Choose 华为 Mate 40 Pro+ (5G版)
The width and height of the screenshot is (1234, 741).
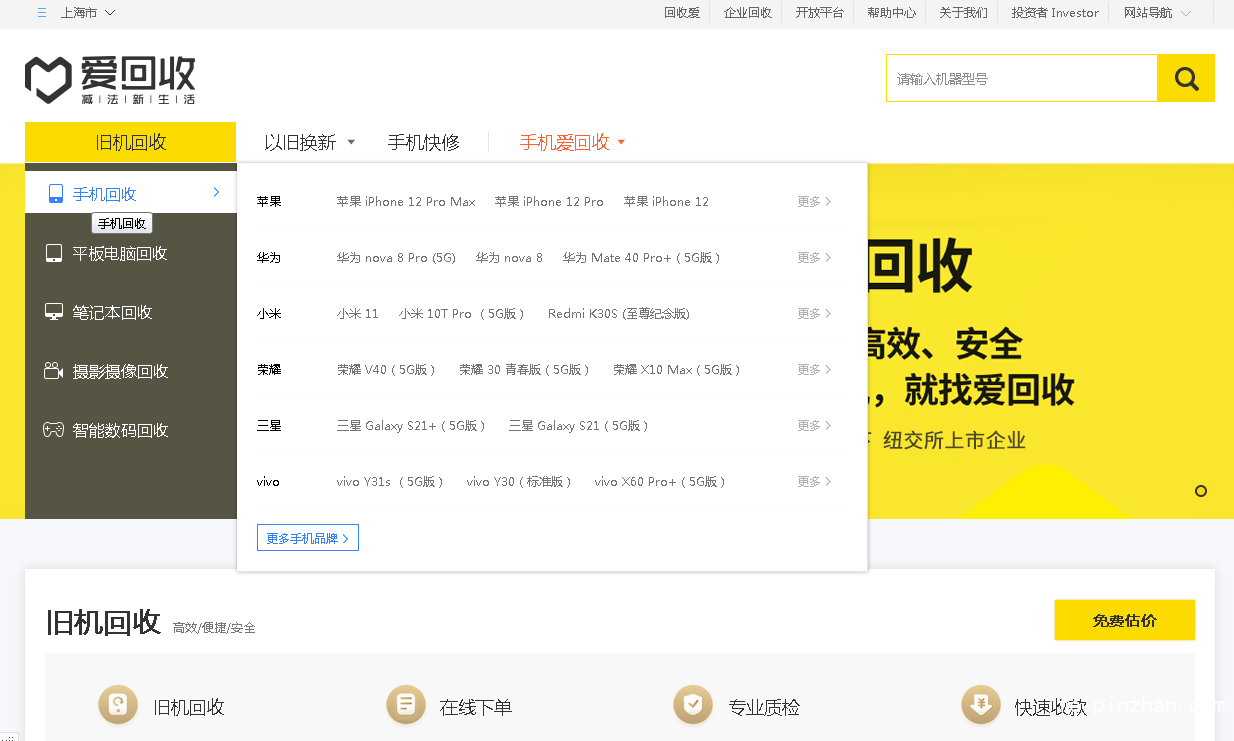[x=642, y=258]
